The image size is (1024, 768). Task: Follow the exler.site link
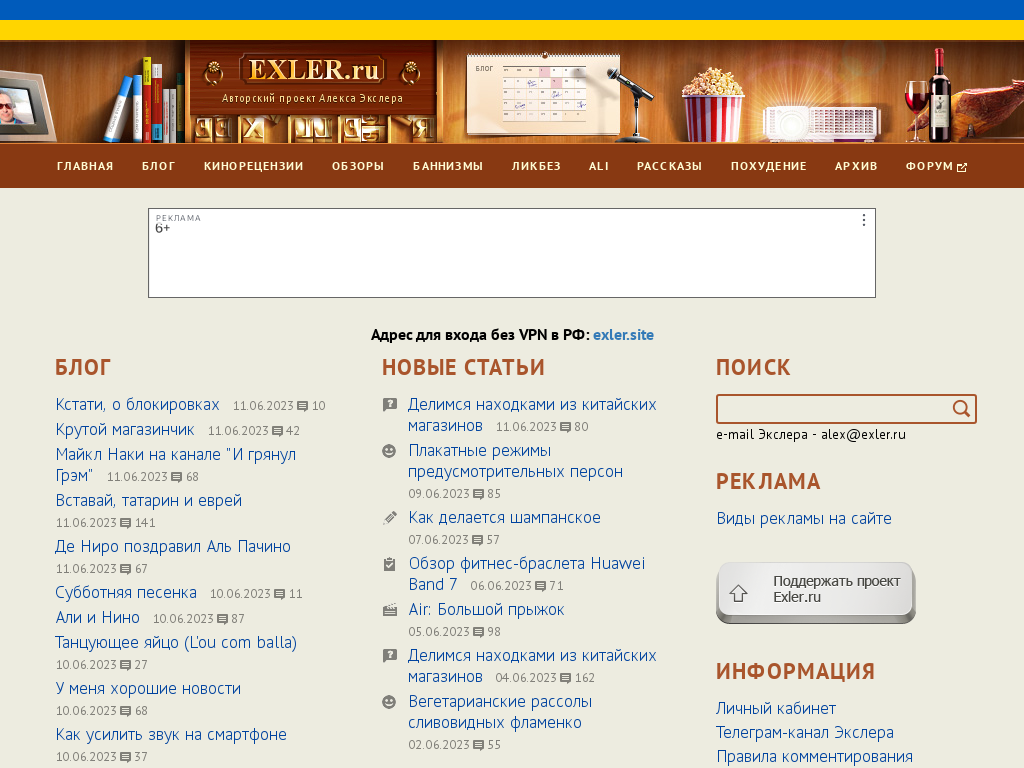(623, 335)
